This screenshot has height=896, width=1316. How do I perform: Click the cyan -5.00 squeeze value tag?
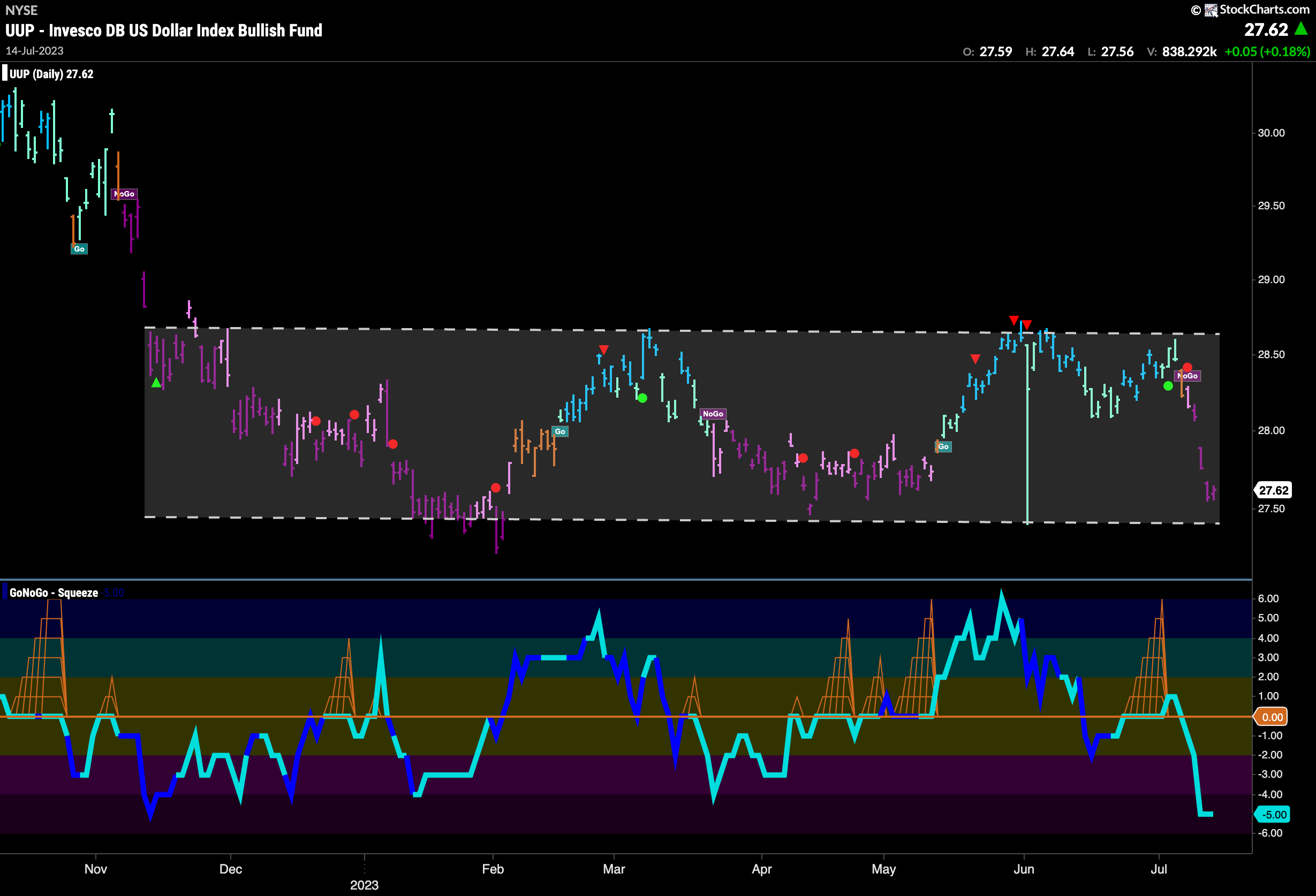coord(1272,815)
